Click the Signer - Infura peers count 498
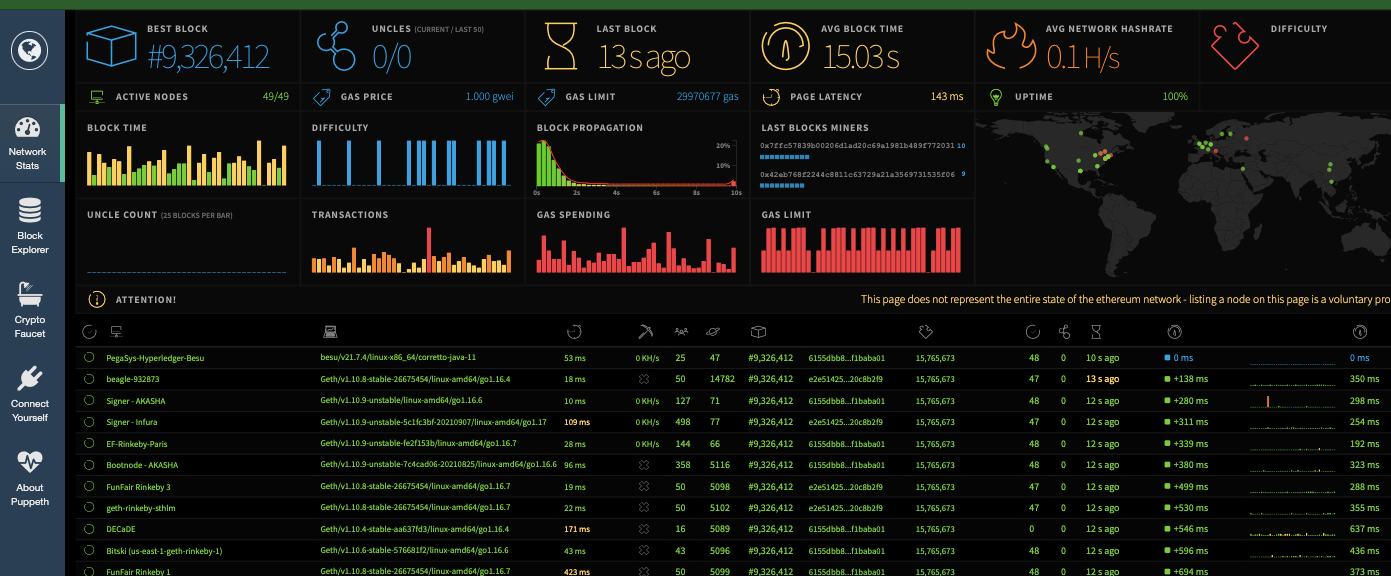 tap(683, 422)
